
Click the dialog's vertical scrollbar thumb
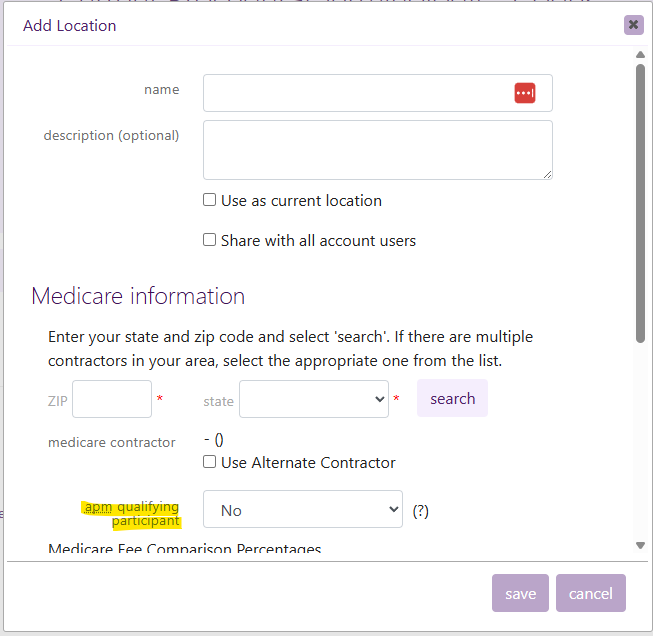[640, 200]
